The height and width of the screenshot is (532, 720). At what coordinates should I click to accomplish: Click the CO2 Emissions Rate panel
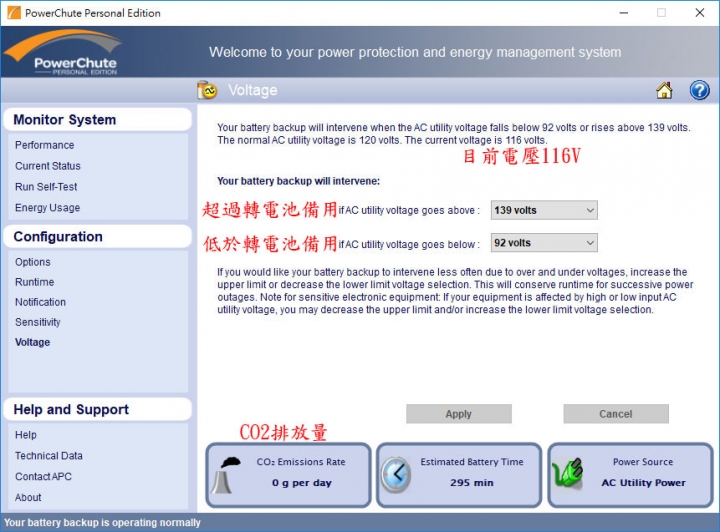click(288, 475)
